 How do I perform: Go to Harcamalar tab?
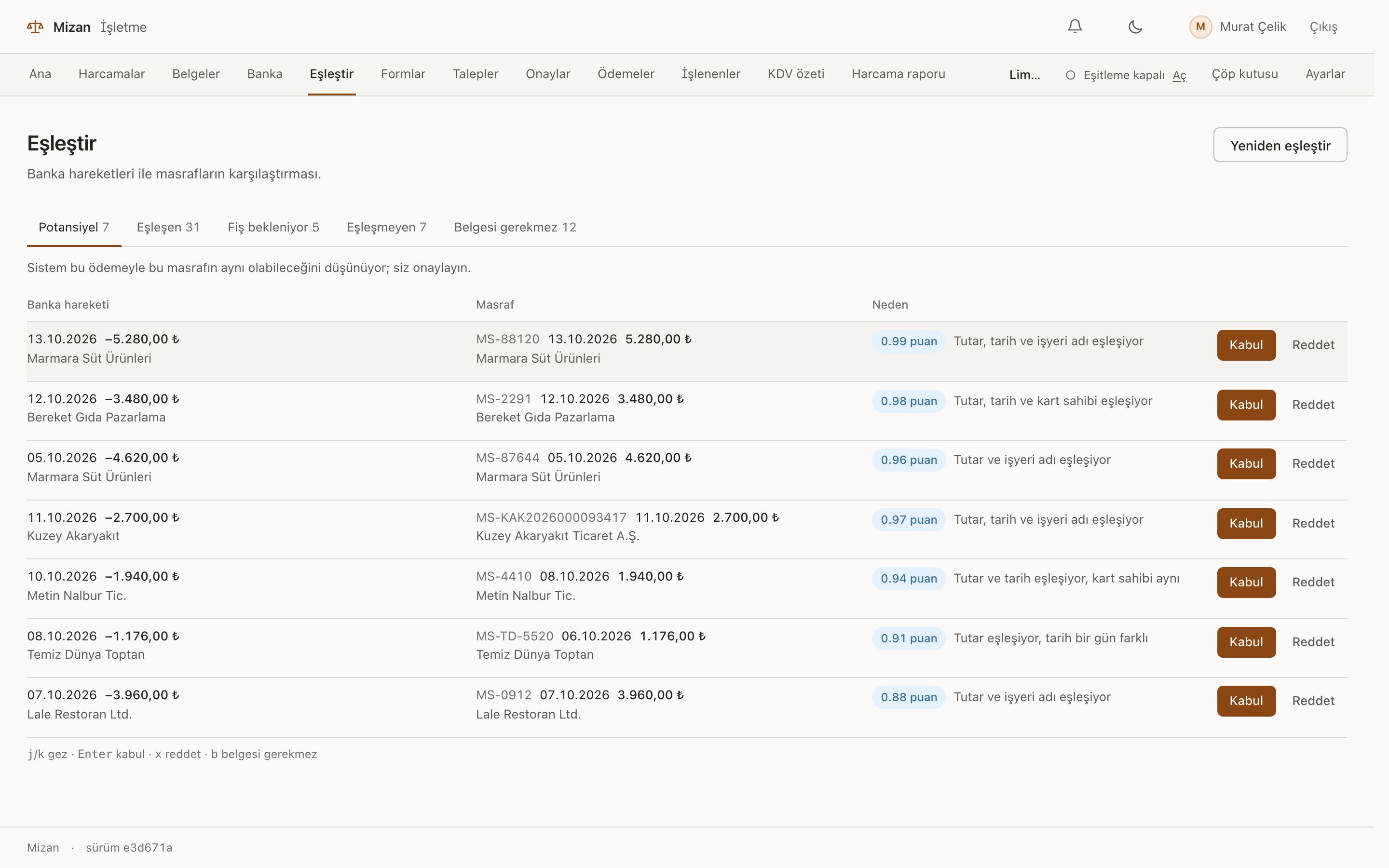pos(111,74)
